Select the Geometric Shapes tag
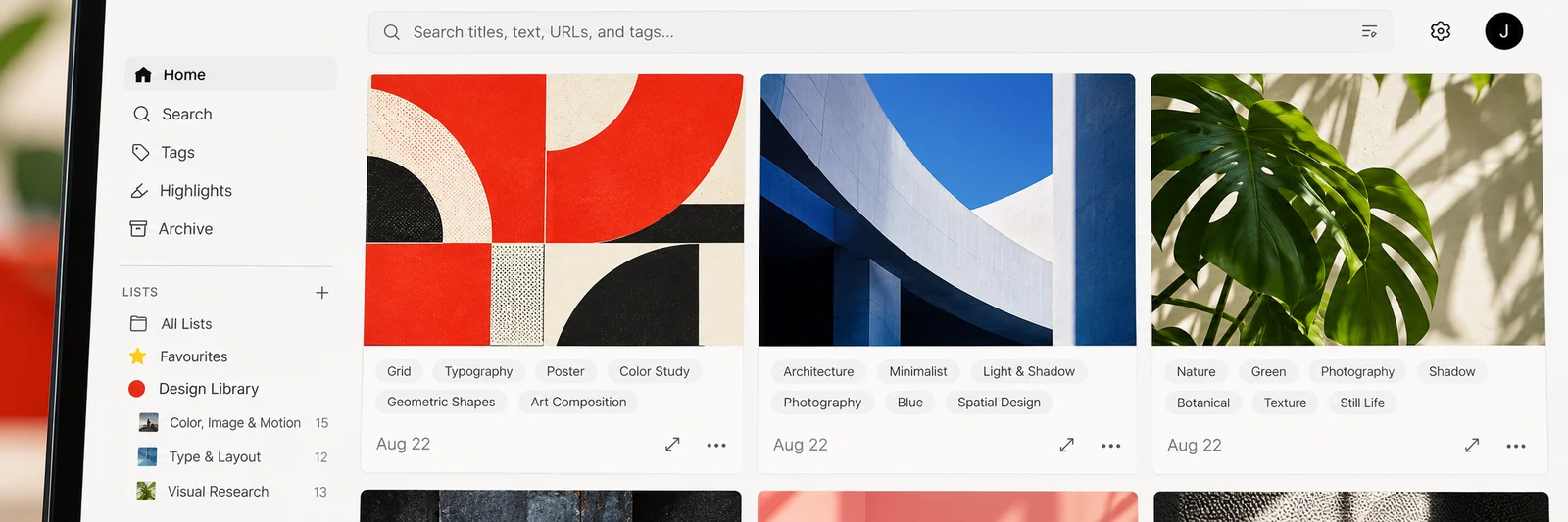The height and width of the screenshot is (522, 1568). click(x=441, y=402)
